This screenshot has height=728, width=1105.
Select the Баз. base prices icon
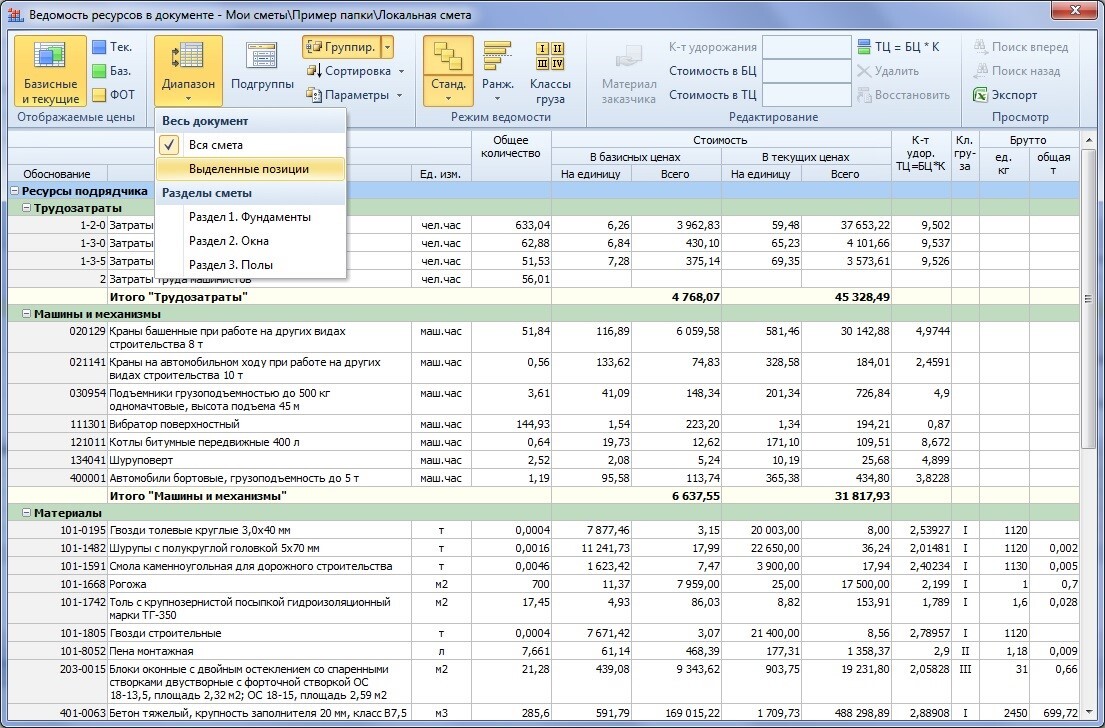tap(100, 71)
